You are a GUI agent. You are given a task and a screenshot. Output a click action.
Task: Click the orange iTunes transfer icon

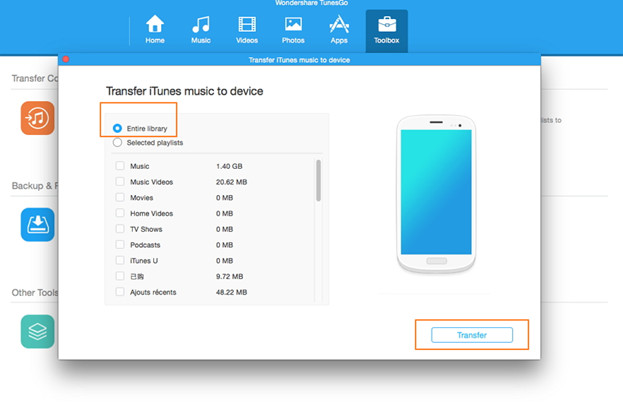click(38, 118)
